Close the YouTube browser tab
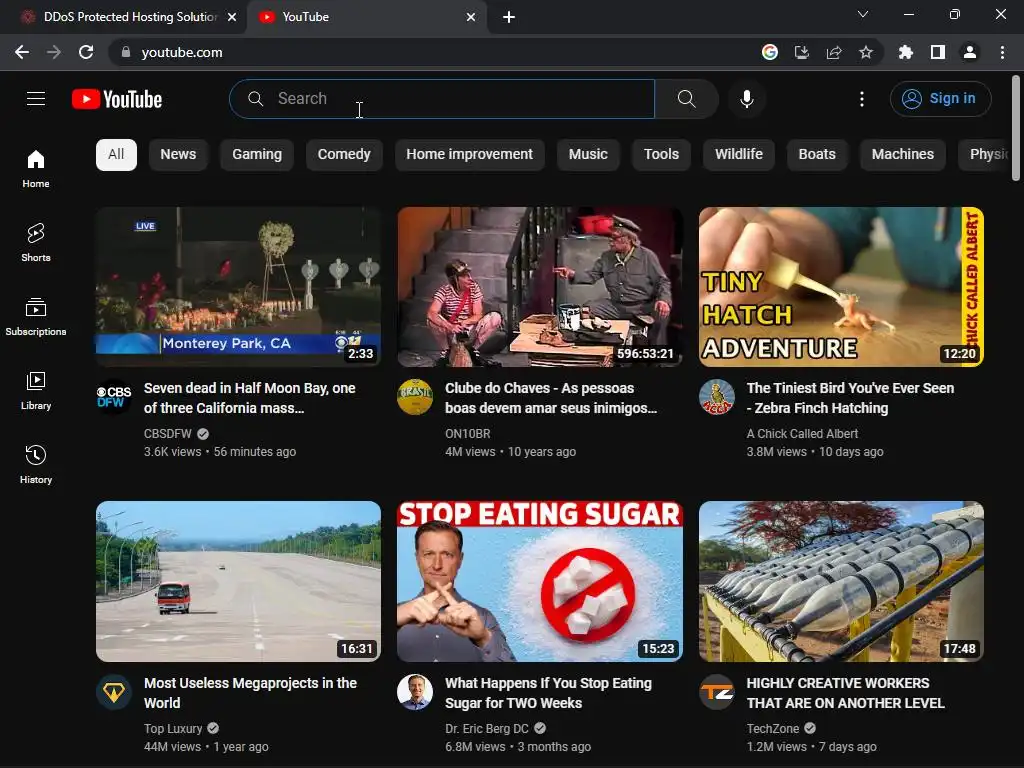The width and height of the screenshot is (1024, 768). coord(471,17)
